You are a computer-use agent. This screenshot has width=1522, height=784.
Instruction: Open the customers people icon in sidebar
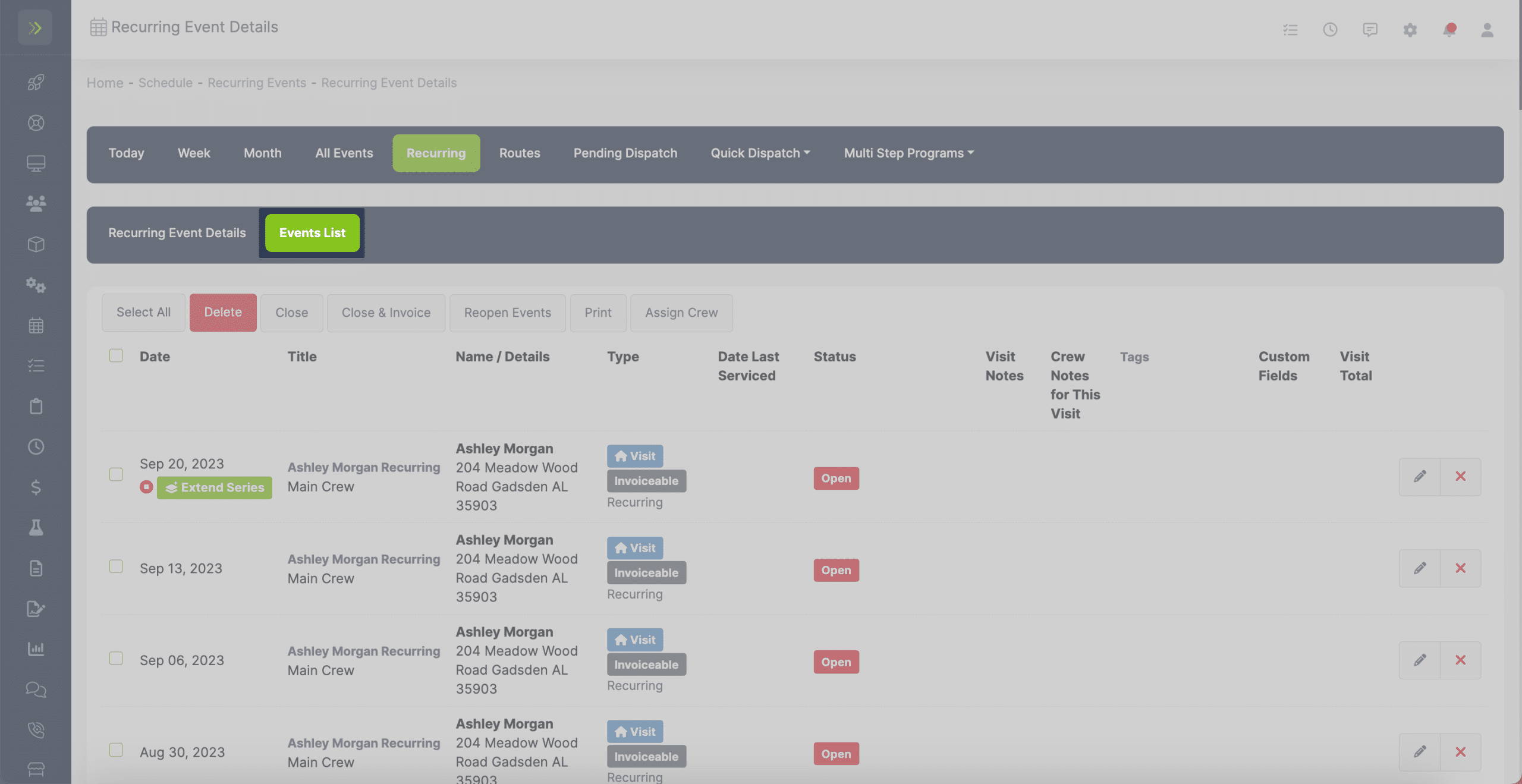click(x=36, y=204)
